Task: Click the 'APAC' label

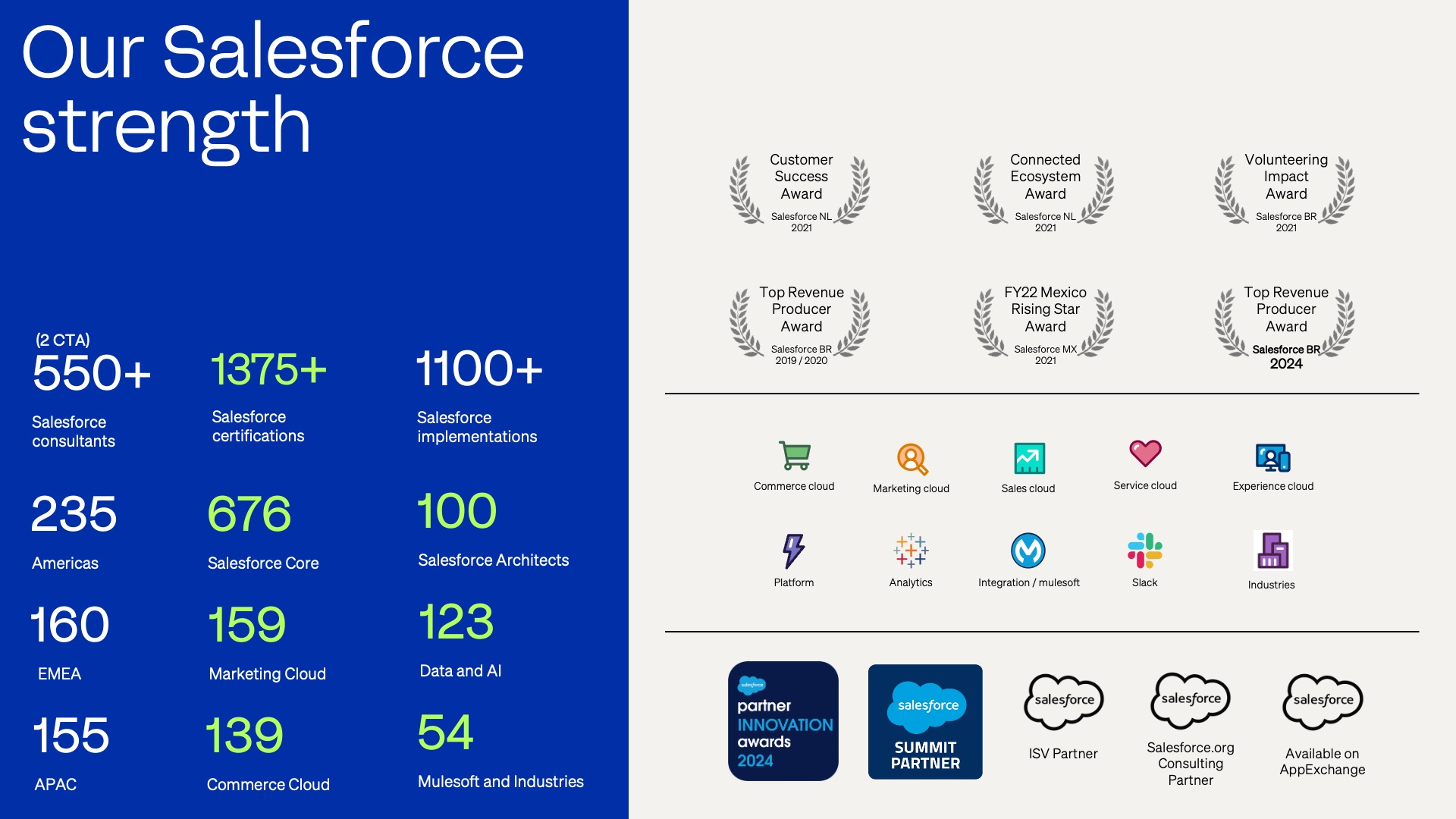Action: pos(55,785)
